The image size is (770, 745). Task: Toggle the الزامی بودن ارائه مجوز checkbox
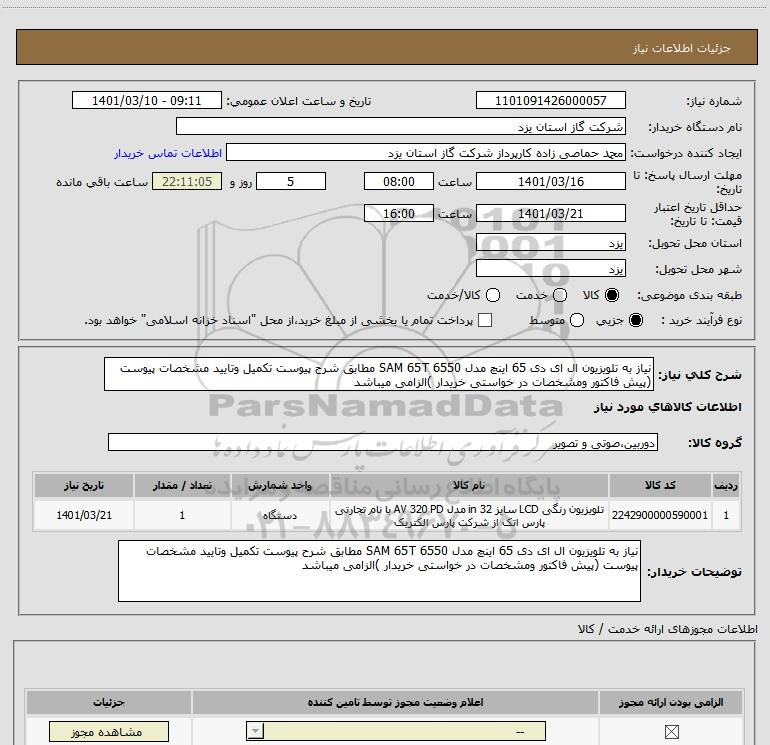pyautogui.click(x=671, y=732)
